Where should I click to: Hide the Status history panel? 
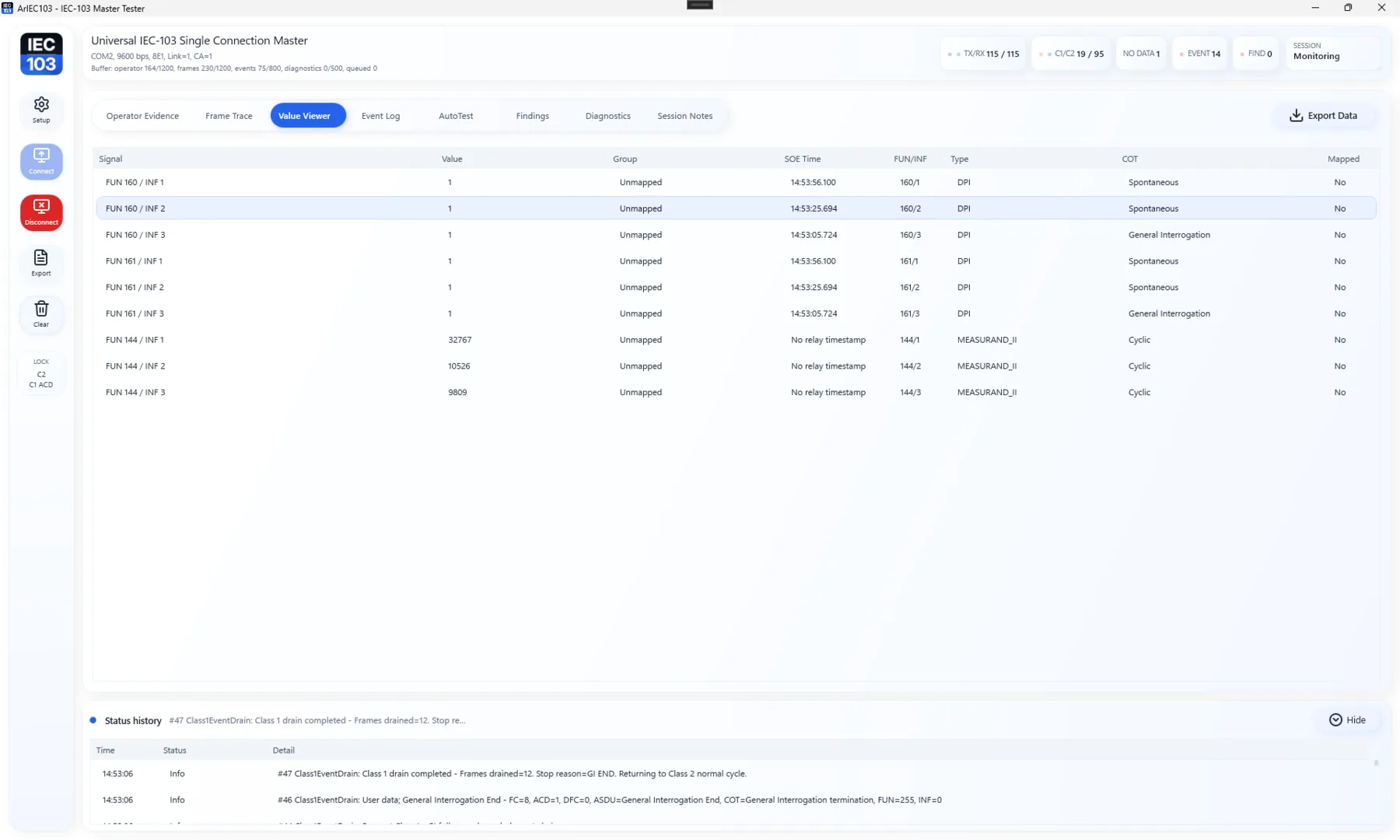1348,719
